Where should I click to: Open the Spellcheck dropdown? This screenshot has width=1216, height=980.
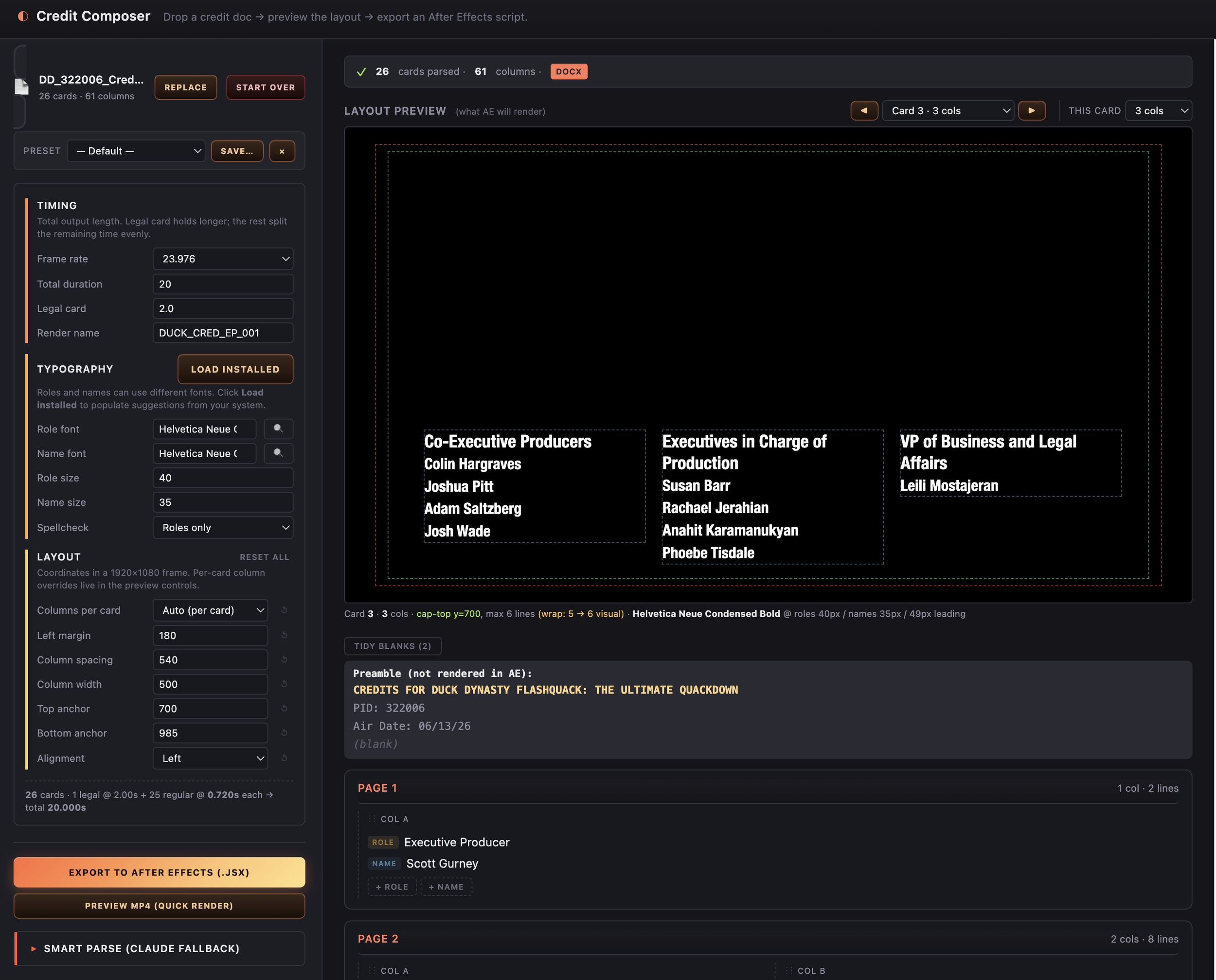(223, 528)
